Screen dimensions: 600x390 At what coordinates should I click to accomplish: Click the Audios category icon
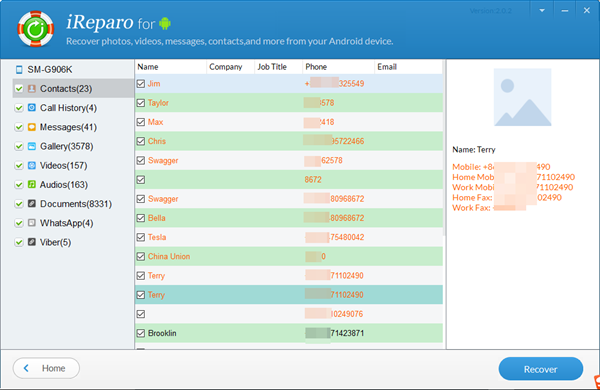pyautogui.click(x=32, y=184)
